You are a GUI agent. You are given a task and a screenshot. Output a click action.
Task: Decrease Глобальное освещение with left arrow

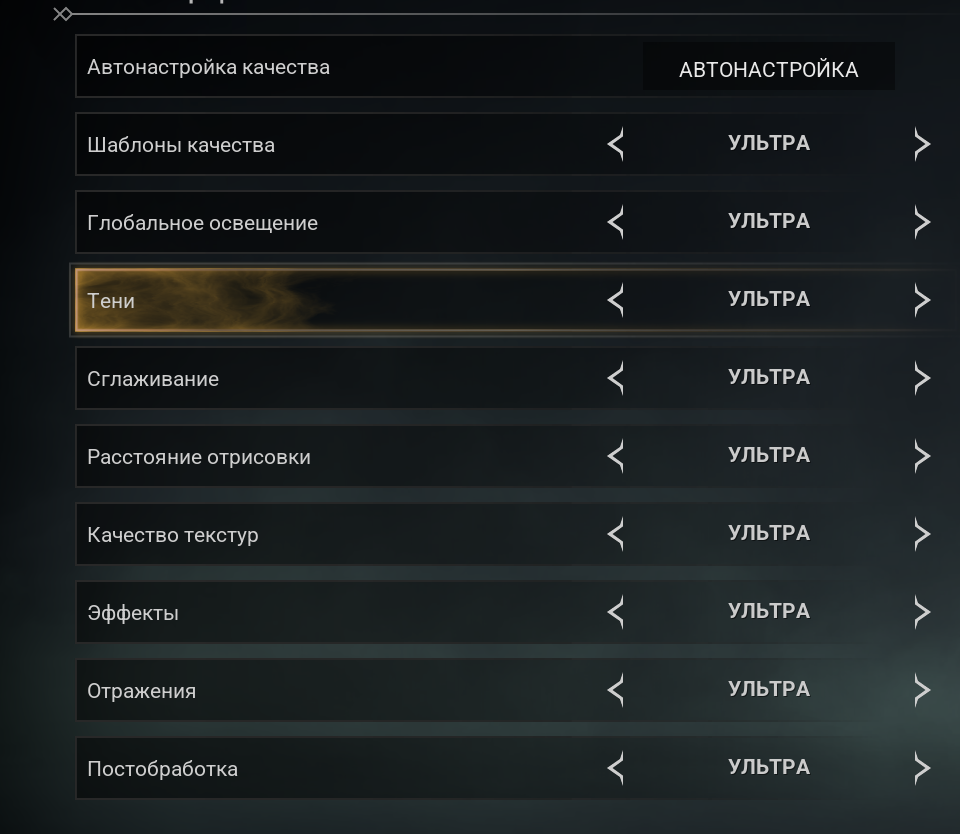(616, 222)
